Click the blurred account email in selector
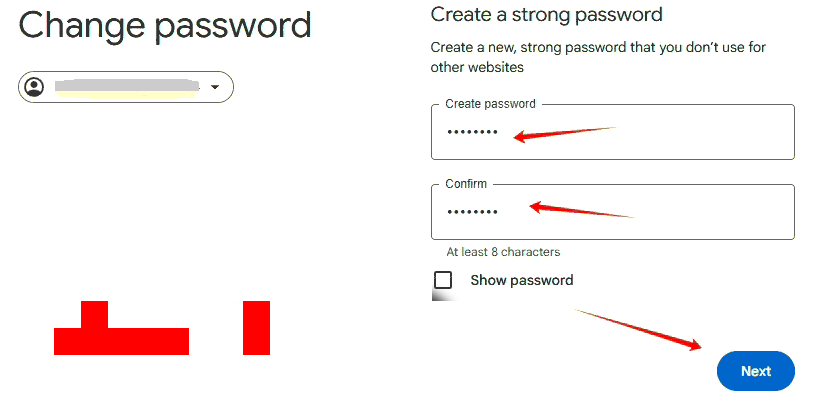 point(125,87)
